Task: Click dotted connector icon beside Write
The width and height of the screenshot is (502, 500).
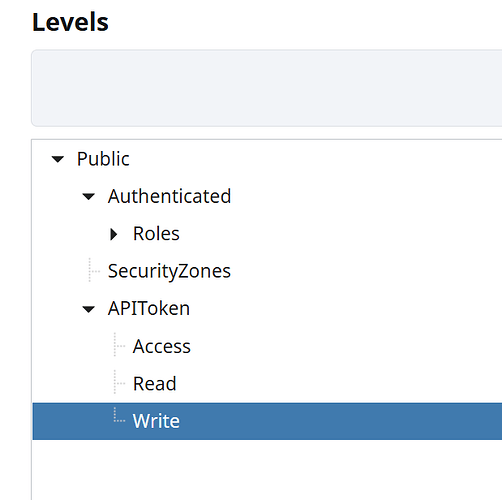Action: coord(119,416)
